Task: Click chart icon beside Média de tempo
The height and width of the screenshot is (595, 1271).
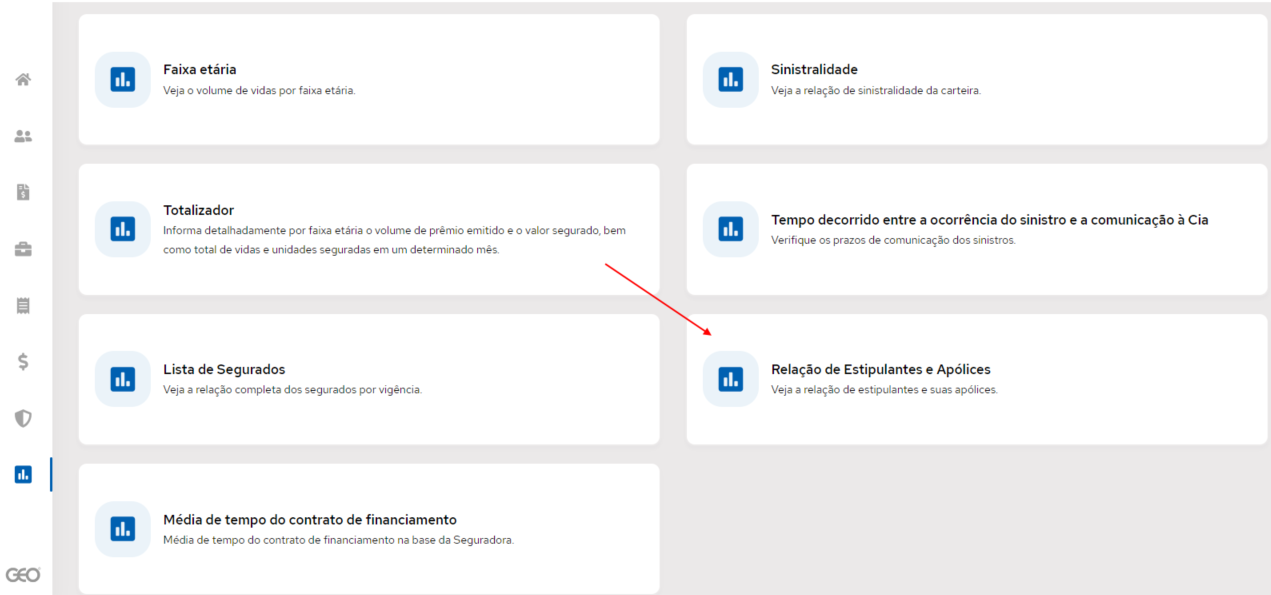Action: pyautogui.click(x=122, y=529)
